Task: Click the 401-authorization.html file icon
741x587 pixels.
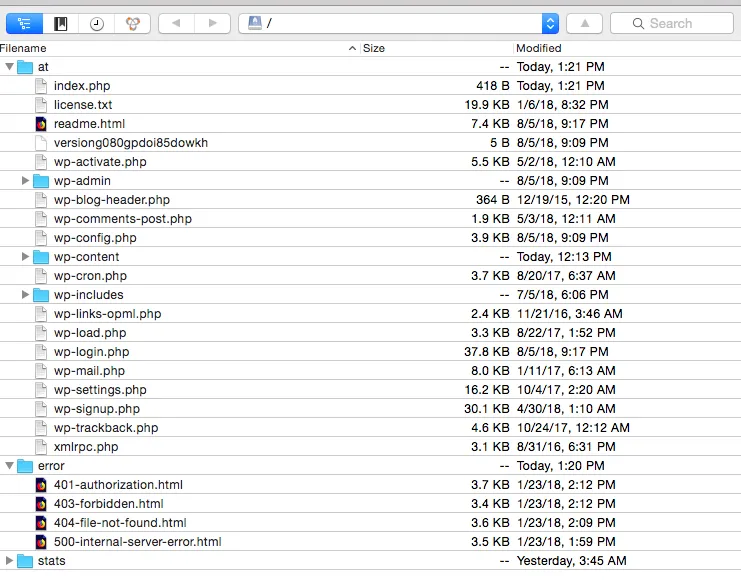Action: [41, 485]
